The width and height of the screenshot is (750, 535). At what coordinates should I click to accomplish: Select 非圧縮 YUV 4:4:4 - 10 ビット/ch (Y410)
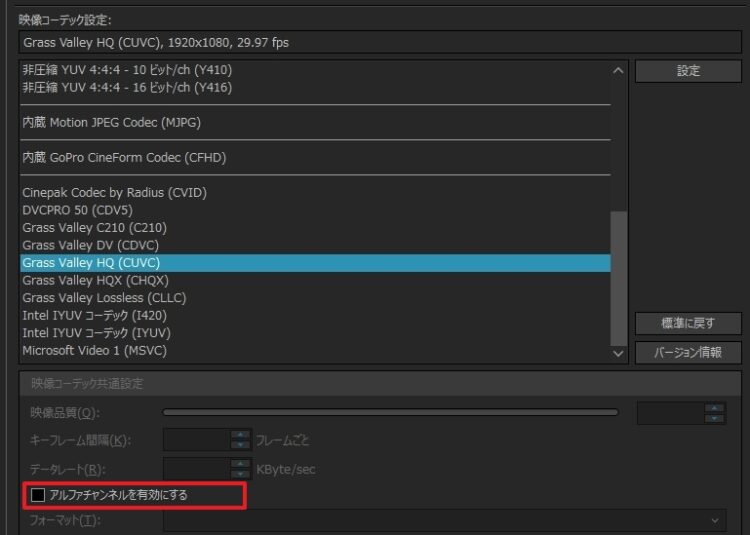coord(315,70)
